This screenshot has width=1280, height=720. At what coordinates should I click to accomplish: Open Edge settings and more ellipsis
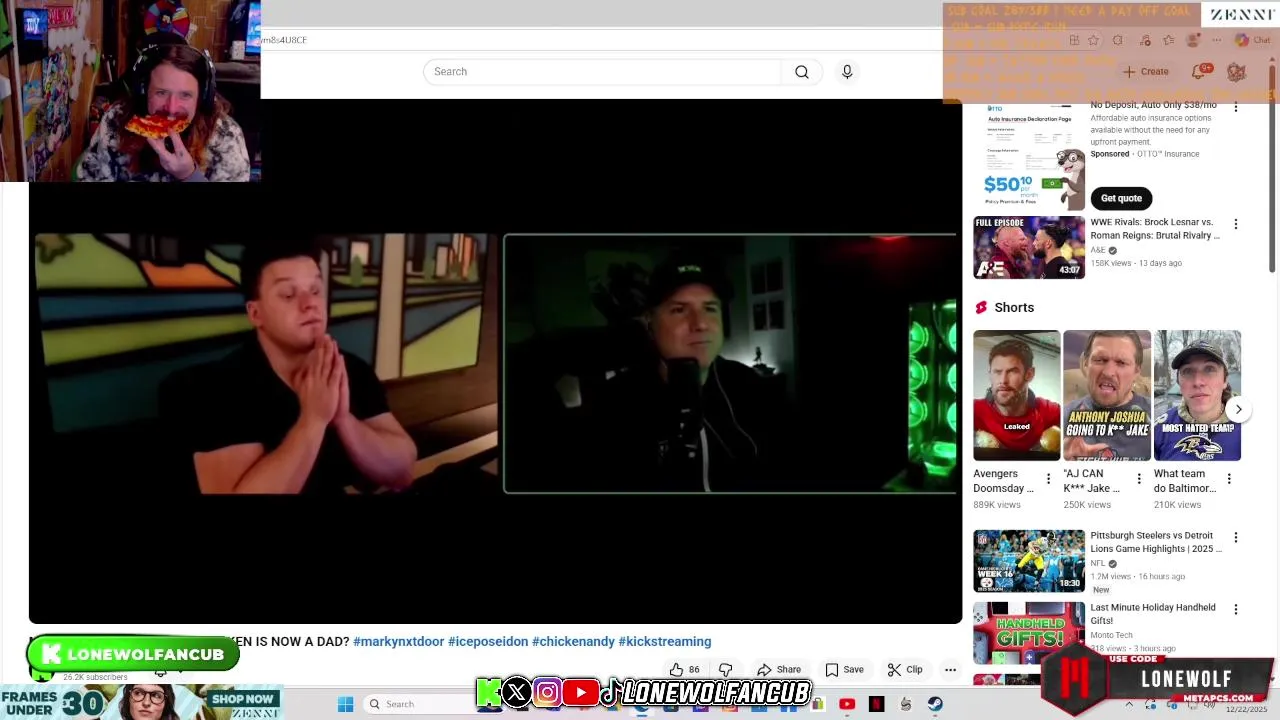point(1216,40)
